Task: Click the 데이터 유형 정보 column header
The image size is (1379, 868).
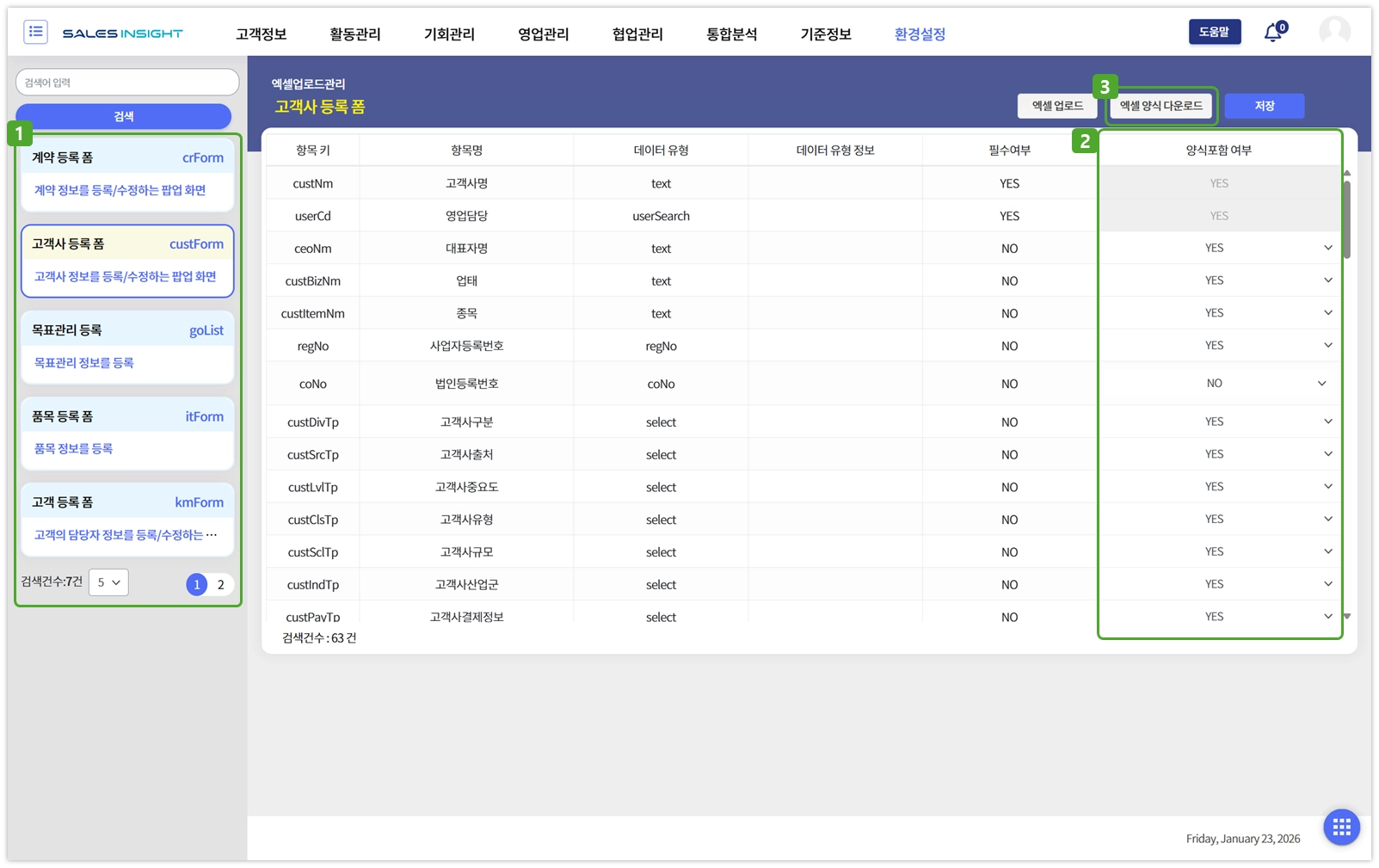Action: (x=835, y=150)
